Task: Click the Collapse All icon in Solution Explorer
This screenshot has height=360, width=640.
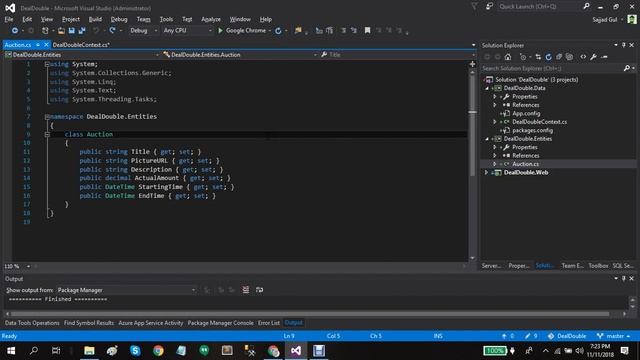Action: pyautogui.click(x=559, y=57)
